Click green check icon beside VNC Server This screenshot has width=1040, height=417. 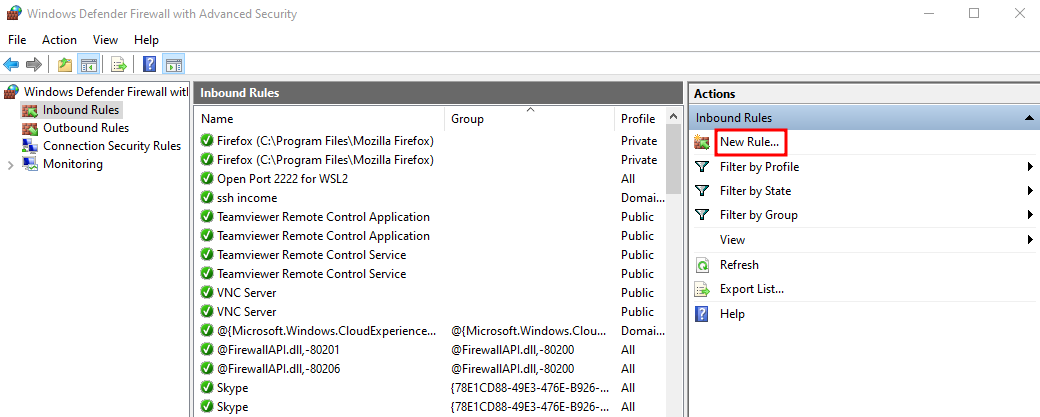pyautogui.click(x=207, y=293)
